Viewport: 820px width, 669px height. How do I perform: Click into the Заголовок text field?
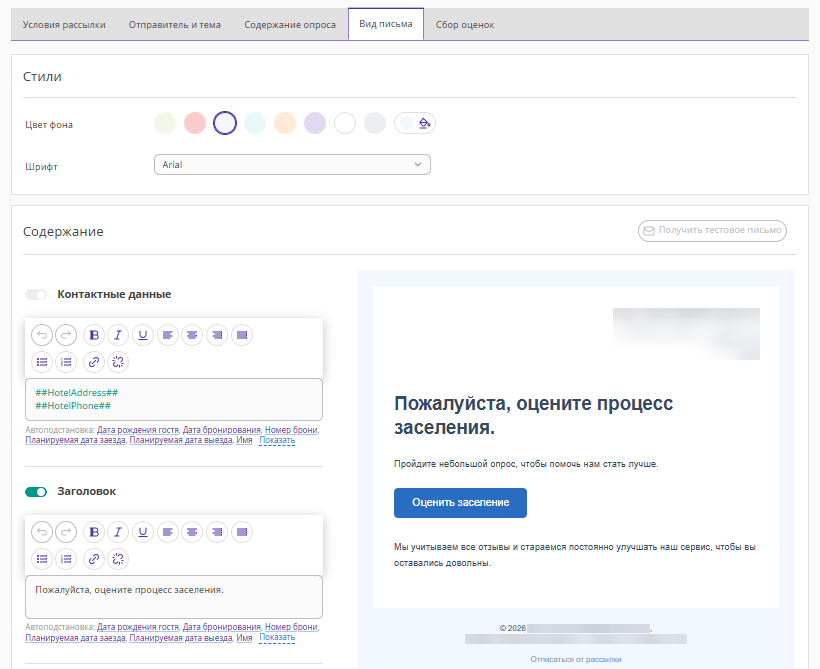[173, 596]
